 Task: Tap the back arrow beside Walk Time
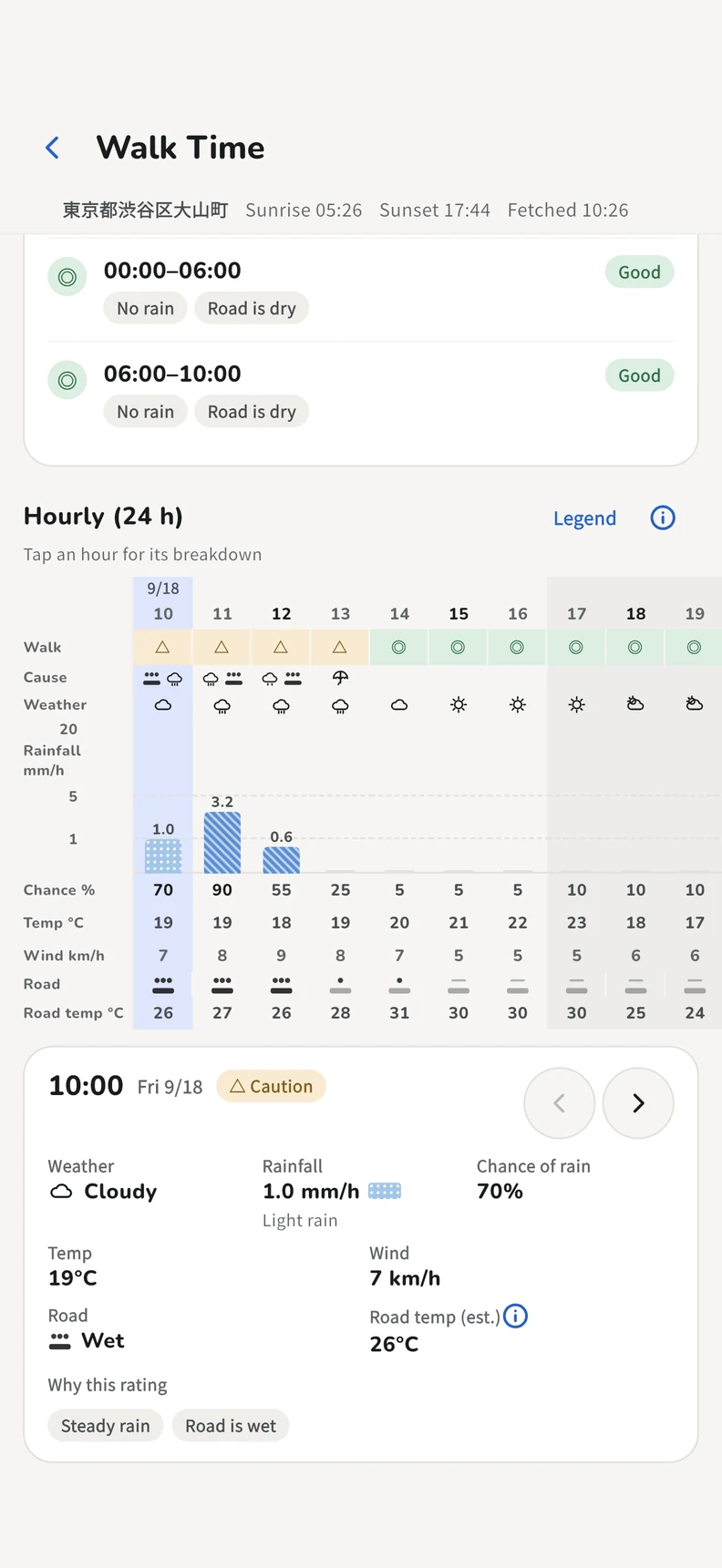(x=53, y=148)
